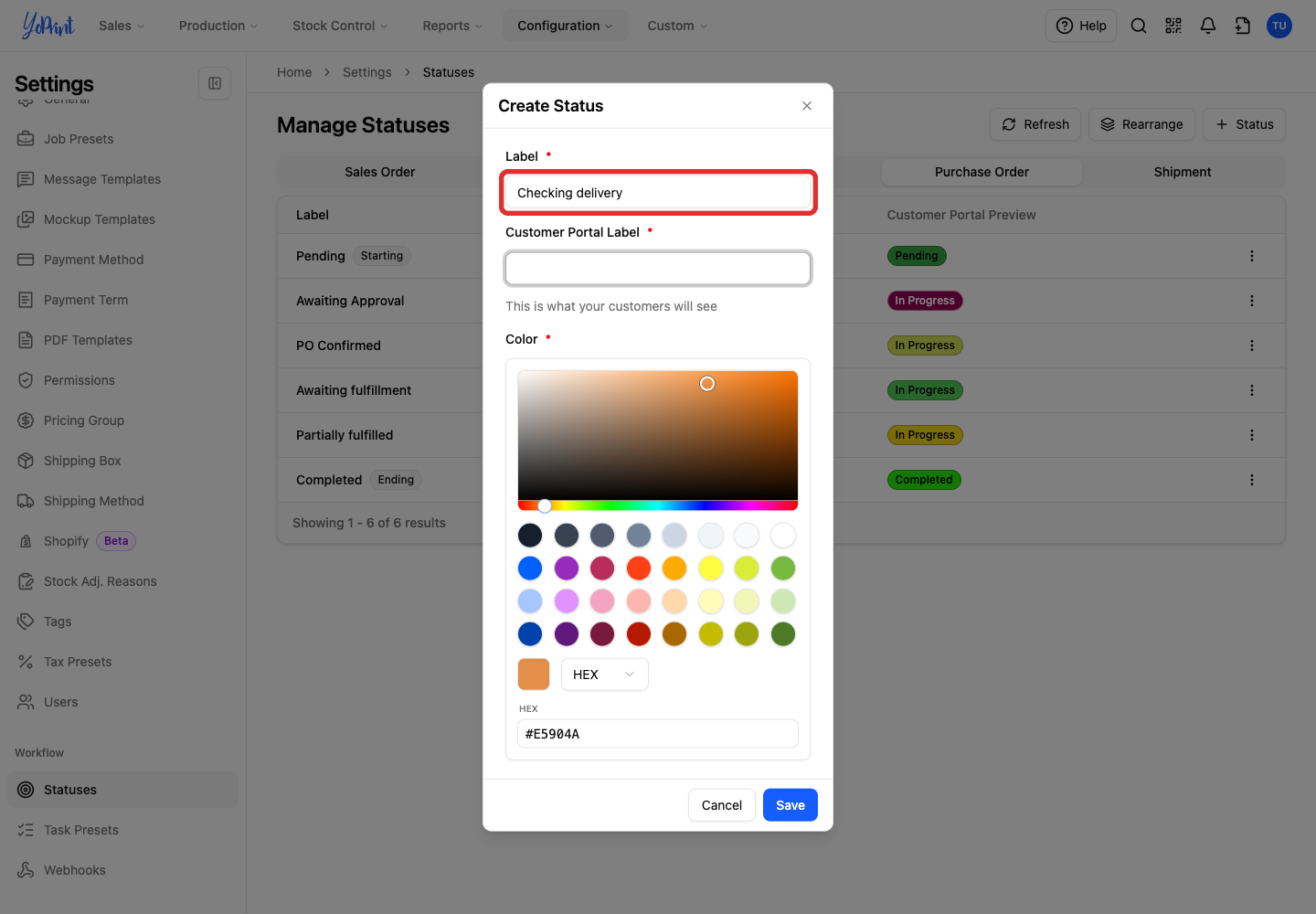Switch to the Shipment tab
The image size is (1316, 914).
click(1183, 172)
